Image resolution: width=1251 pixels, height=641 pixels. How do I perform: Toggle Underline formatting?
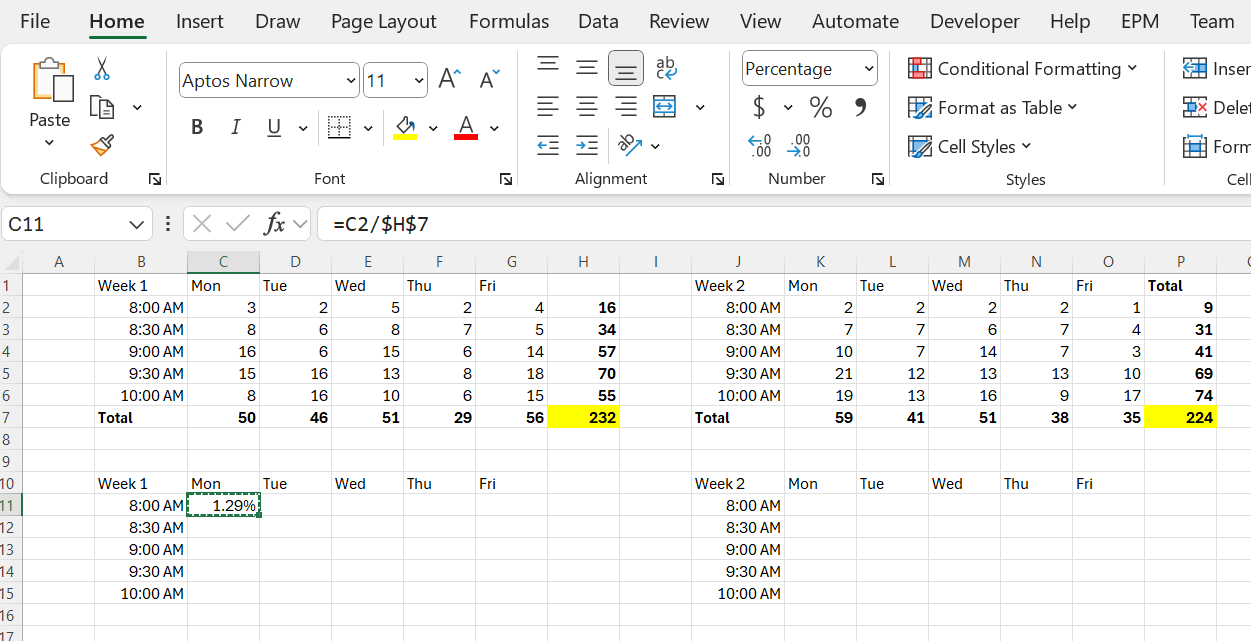274,127
